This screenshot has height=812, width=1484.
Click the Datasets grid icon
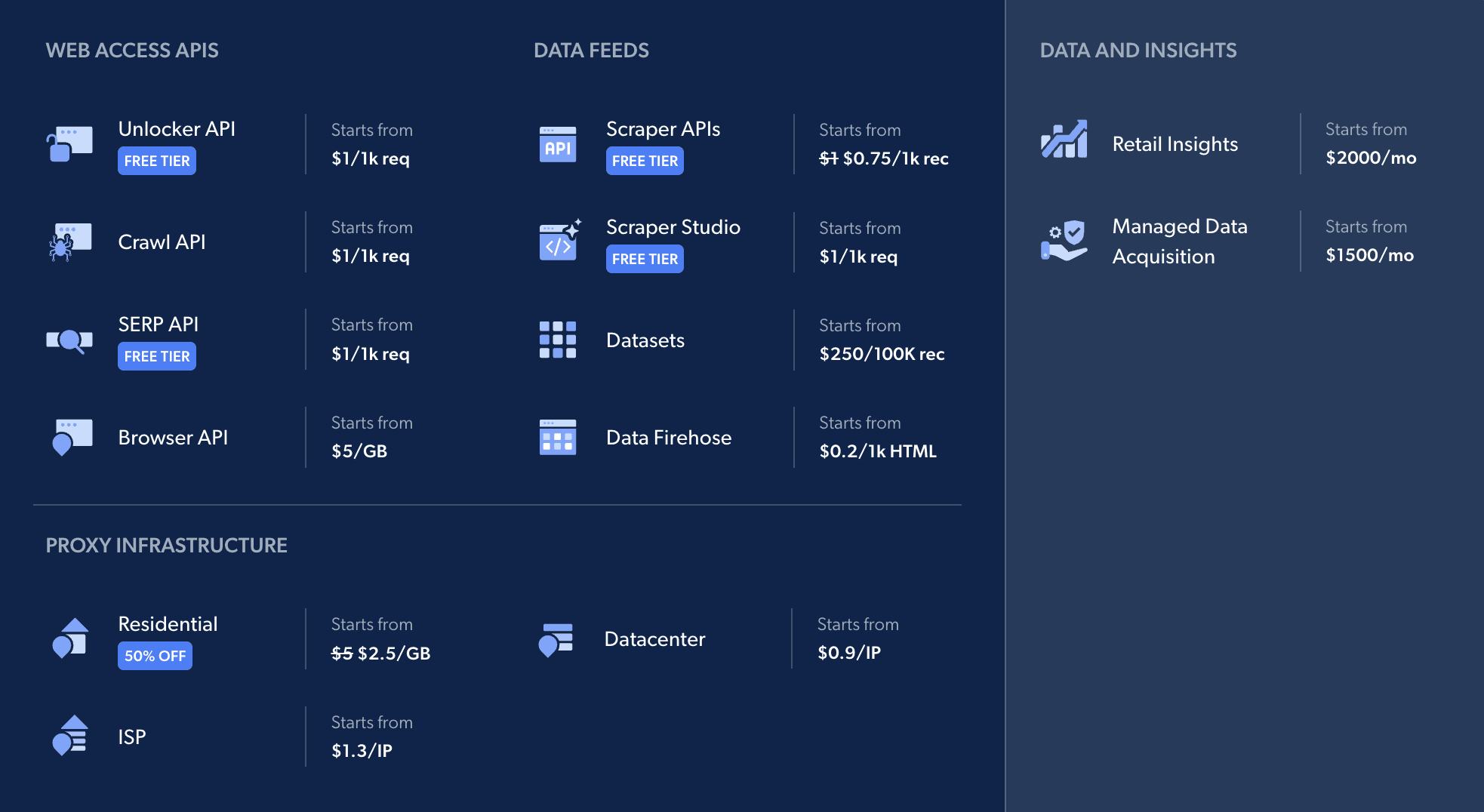click(x=558, y=340)
